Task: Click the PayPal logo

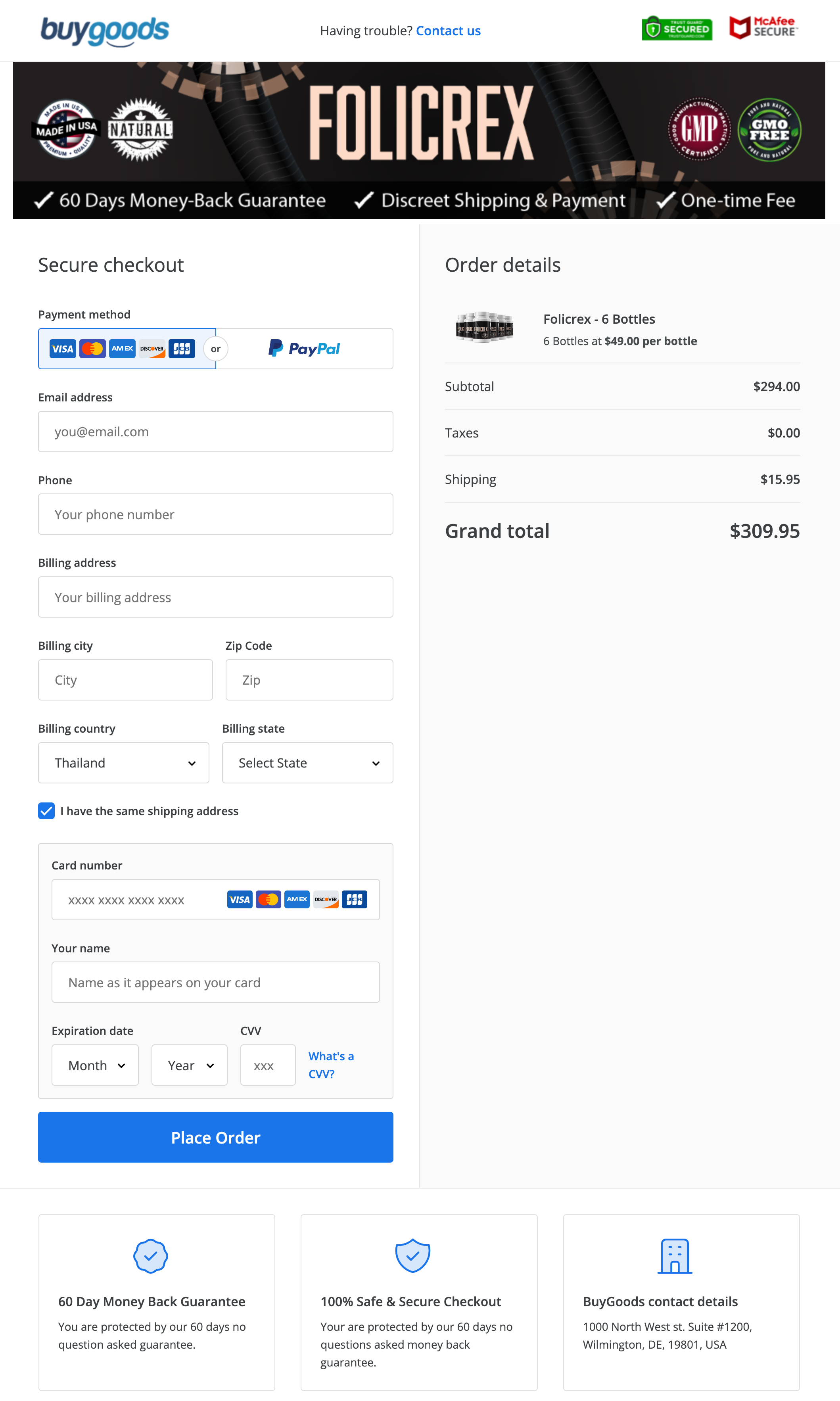Action: (x=304, y=348)
